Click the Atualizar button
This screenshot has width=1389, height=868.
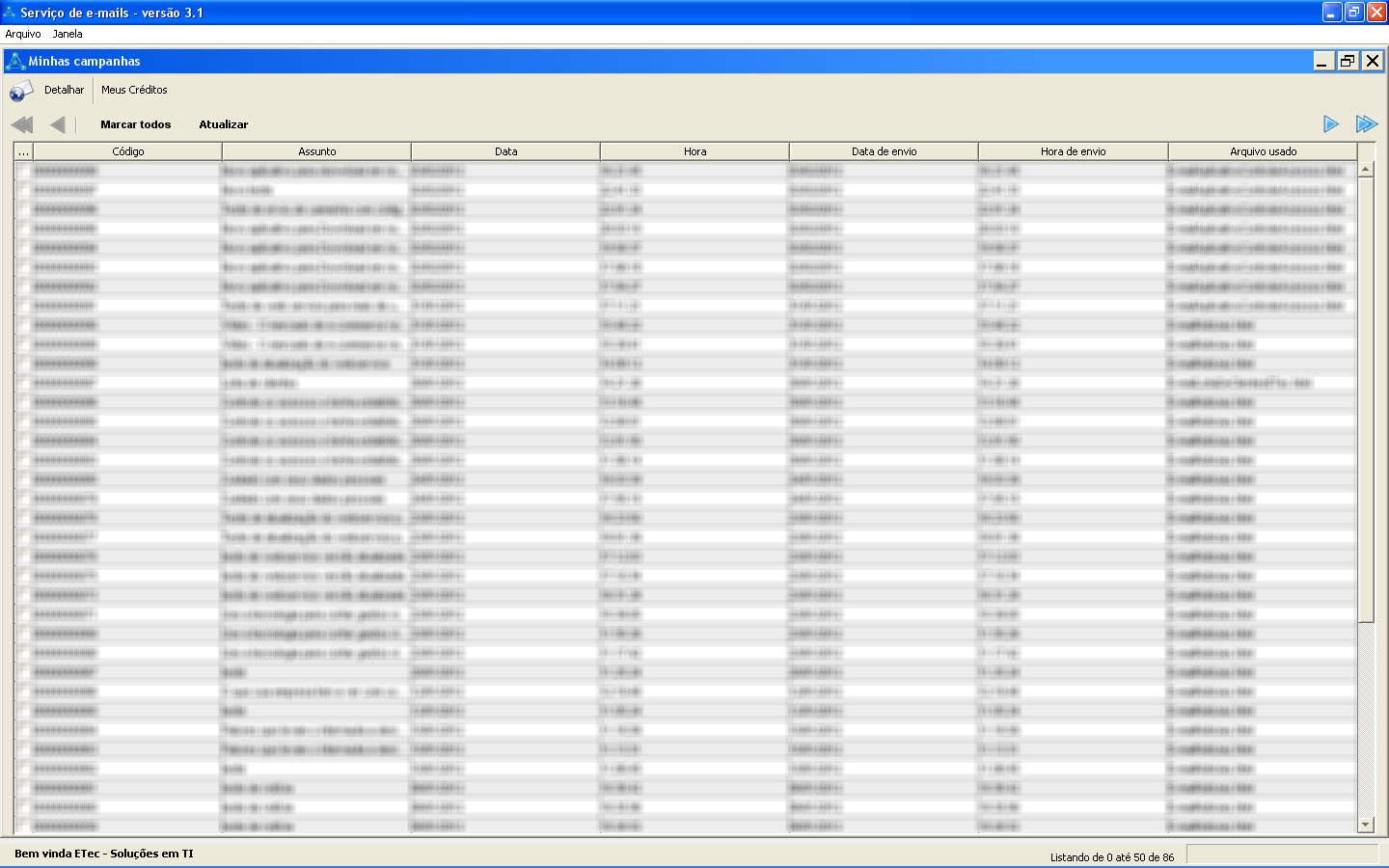pos(224,124)
